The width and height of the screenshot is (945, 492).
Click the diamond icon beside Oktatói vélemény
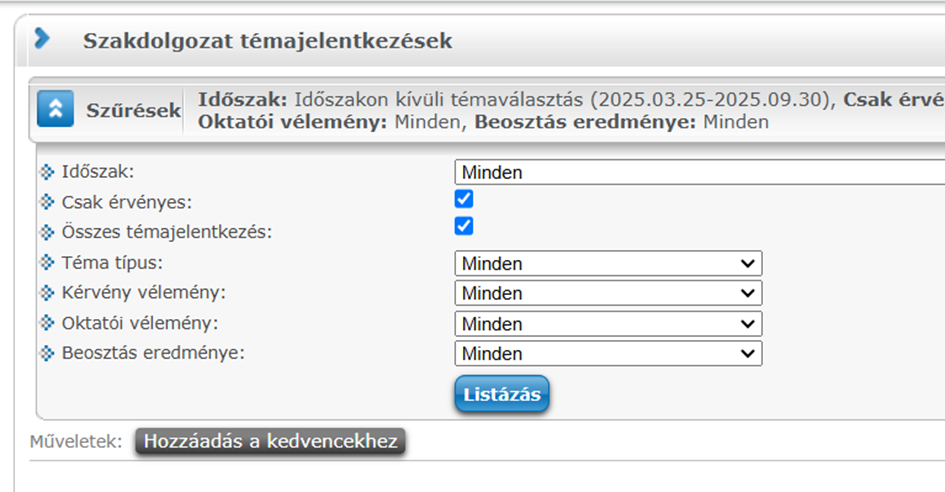point(47,323)
